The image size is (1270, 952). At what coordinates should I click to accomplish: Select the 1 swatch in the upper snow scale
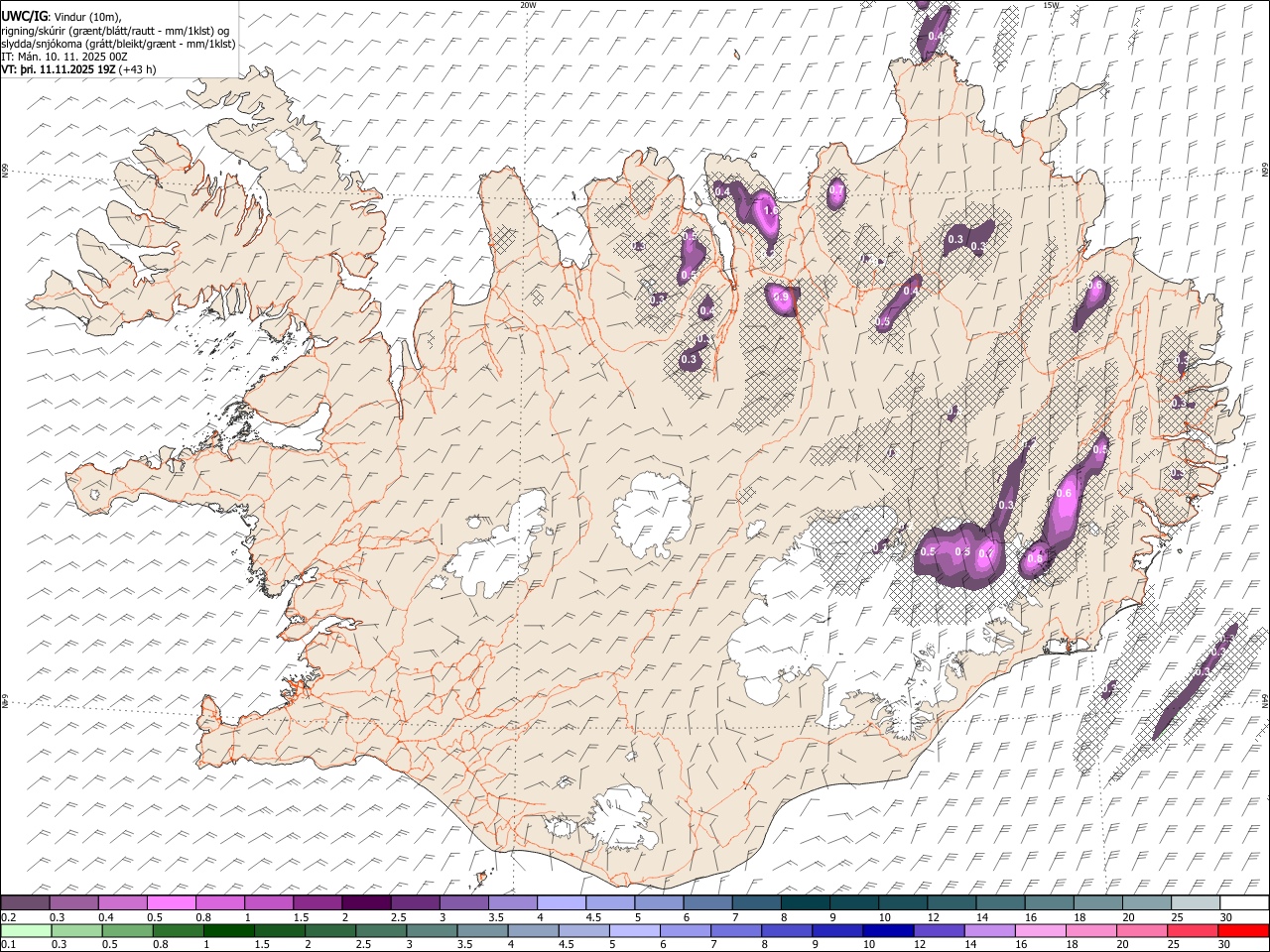[268, 902]
